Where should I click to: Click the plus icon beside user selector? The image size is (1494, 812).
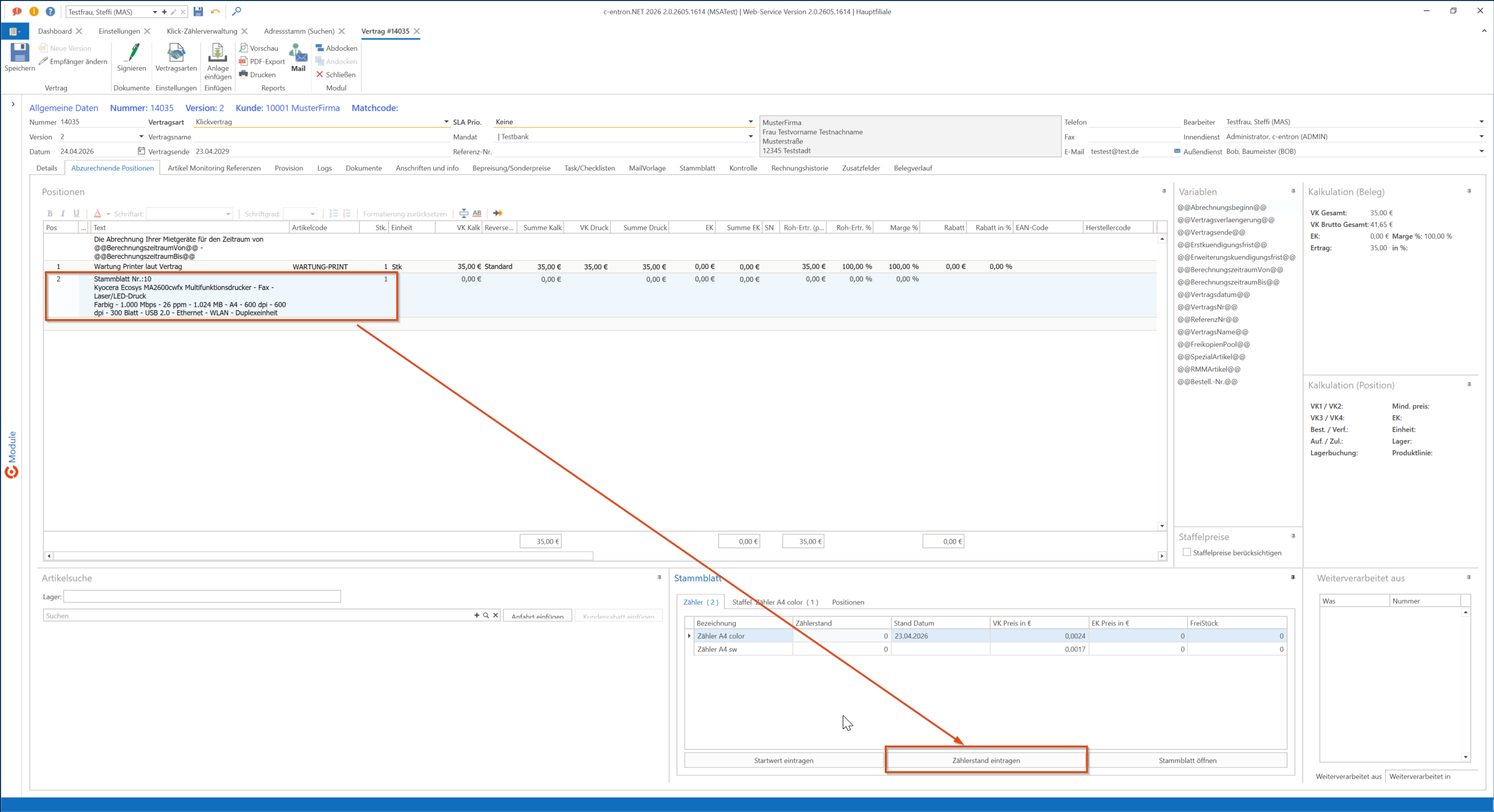pyautogui.click(x=165, y=12)
